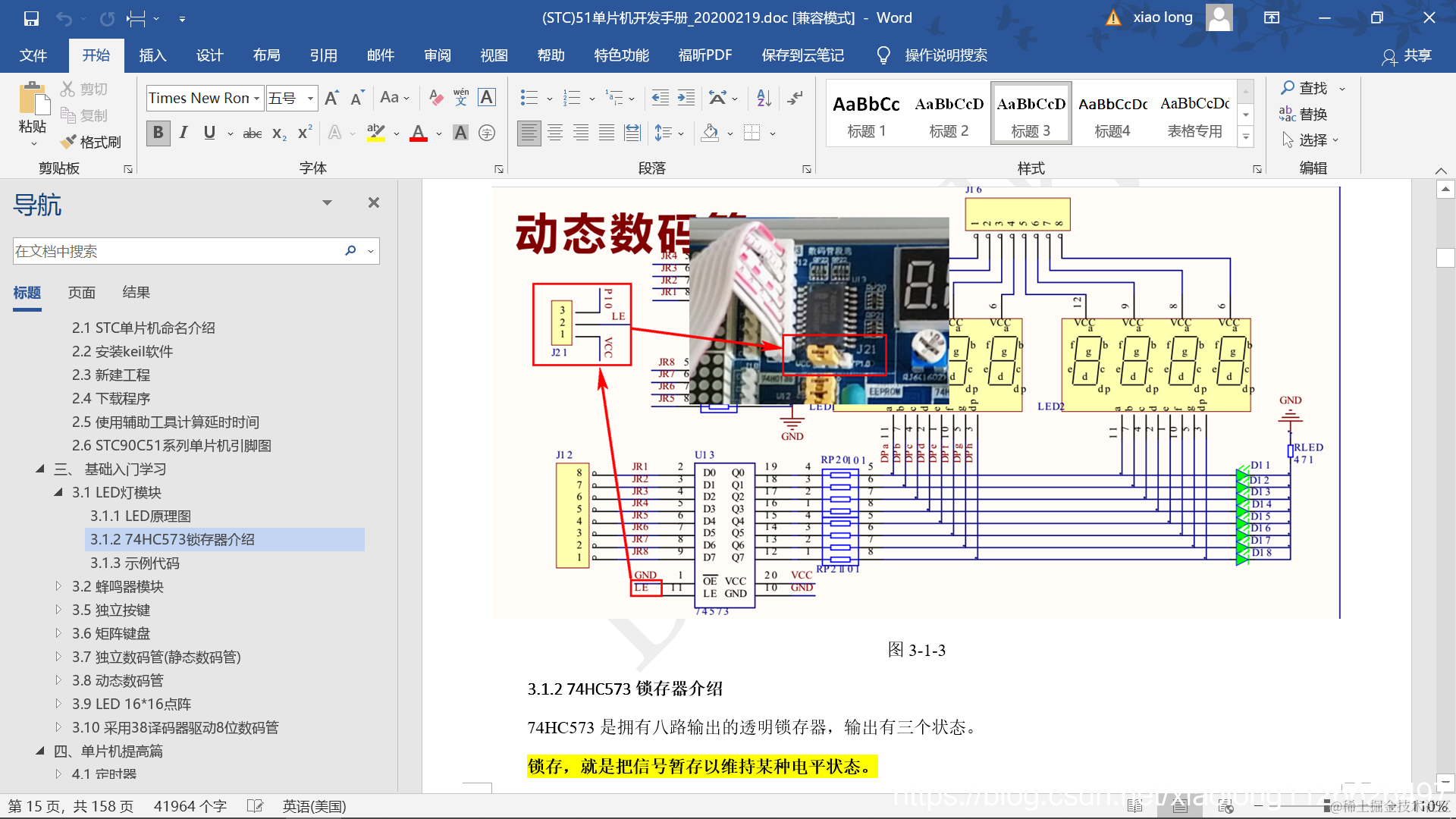
Task: Expand the 3.2 蜂鸣器模块 navigation heading
Action: [x=58, y=586]
